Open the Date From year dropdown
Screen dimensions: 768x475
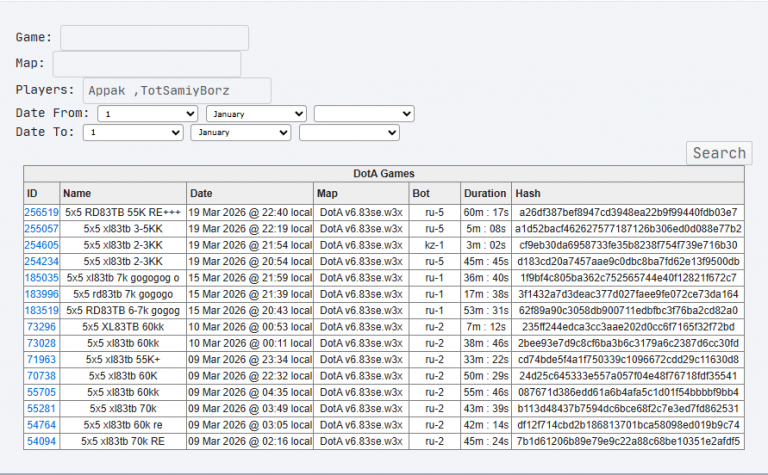[x=364, y=114]
